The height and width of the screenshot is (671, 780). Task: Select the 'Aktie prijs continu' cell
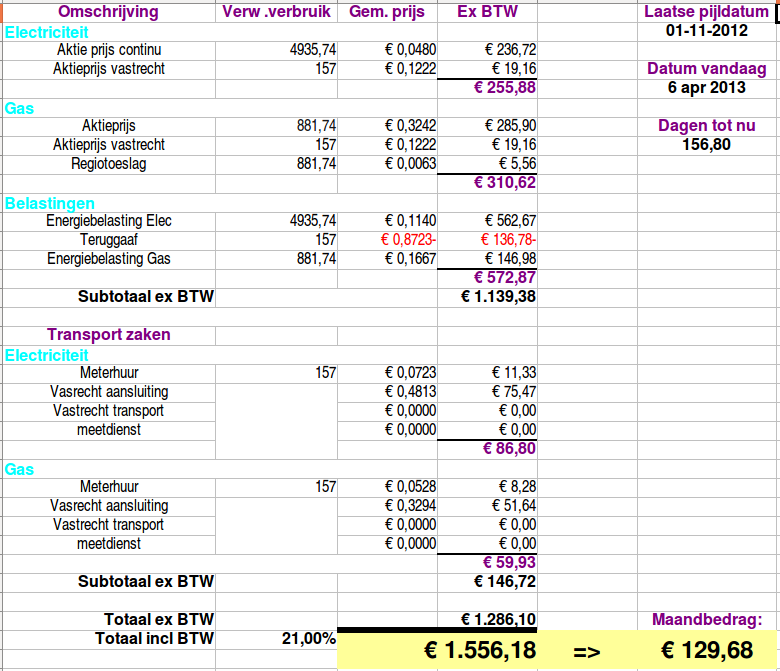click(108, 50)
